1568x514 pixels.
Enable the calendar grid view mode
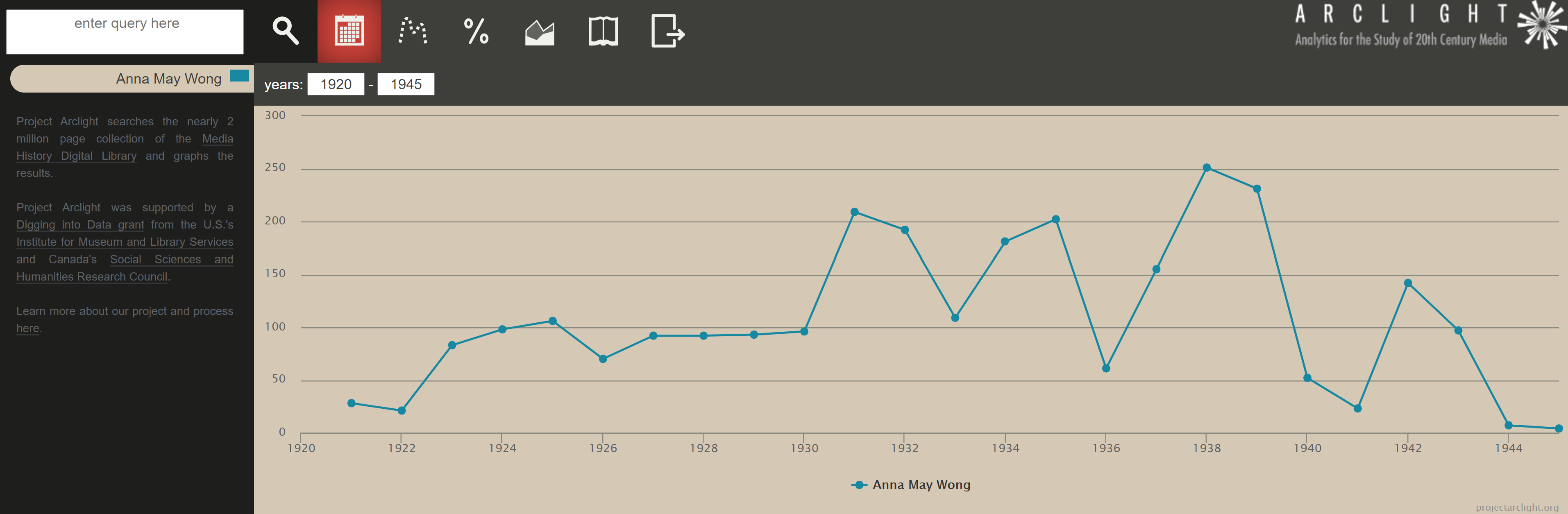pyautogui.click(x=350, y=30)
